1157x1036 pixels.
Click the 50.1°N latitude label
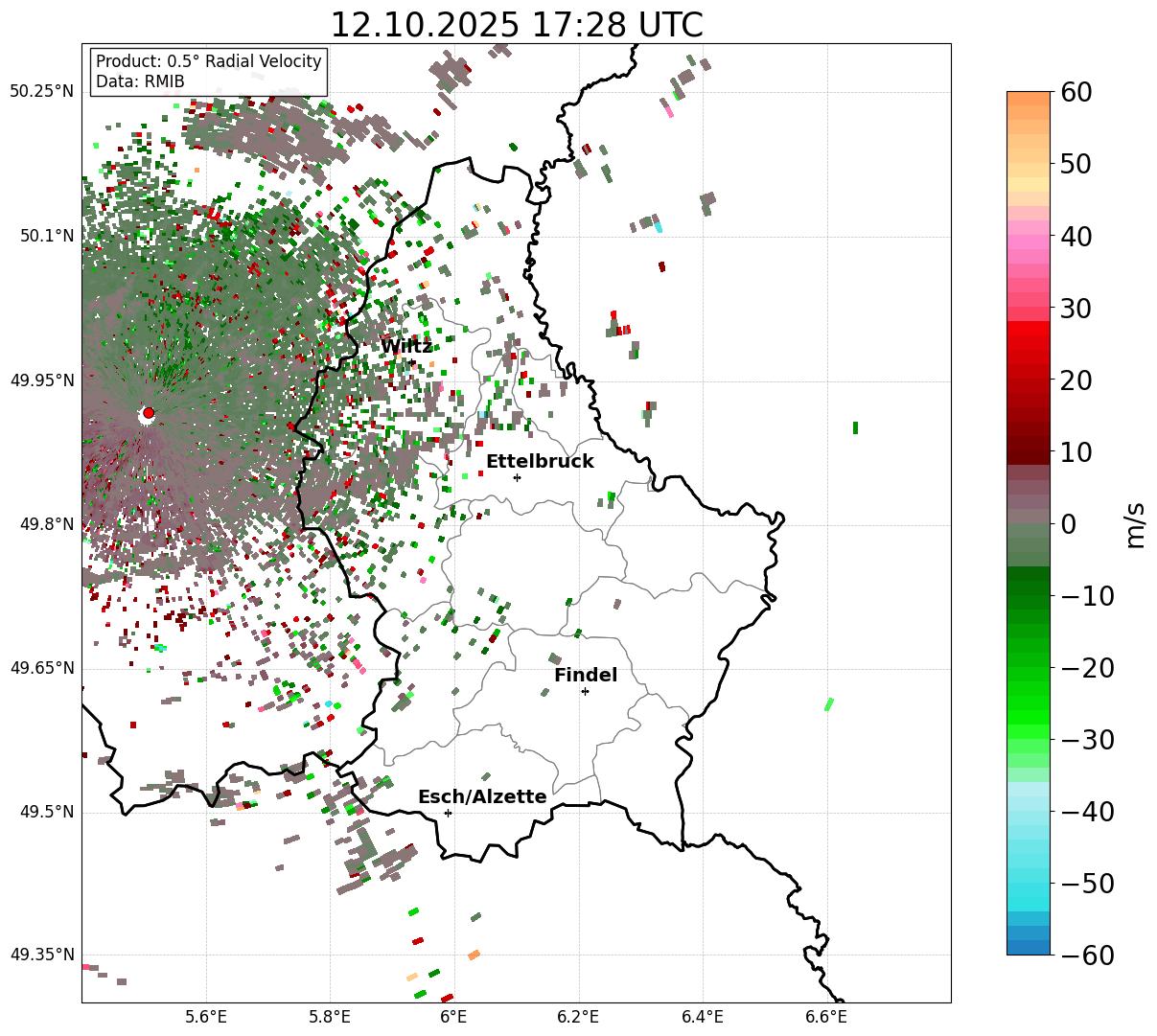pos(47,236)
